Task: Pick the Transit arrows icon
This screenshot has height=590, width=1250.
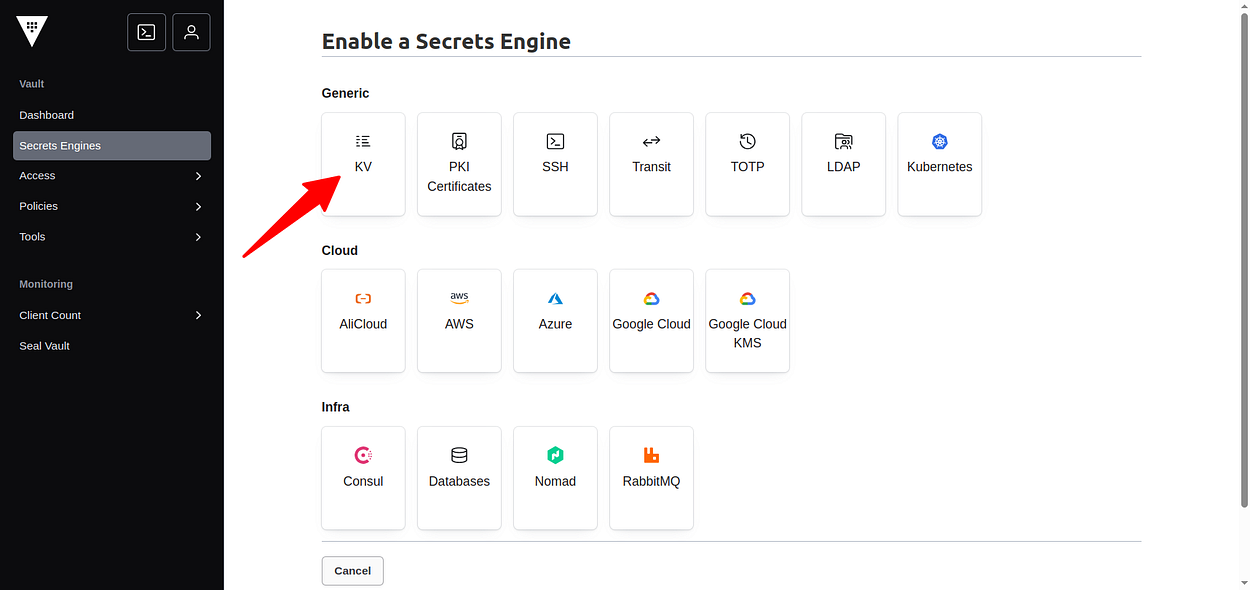Action: pyautogui.click(x=651, y=141)
